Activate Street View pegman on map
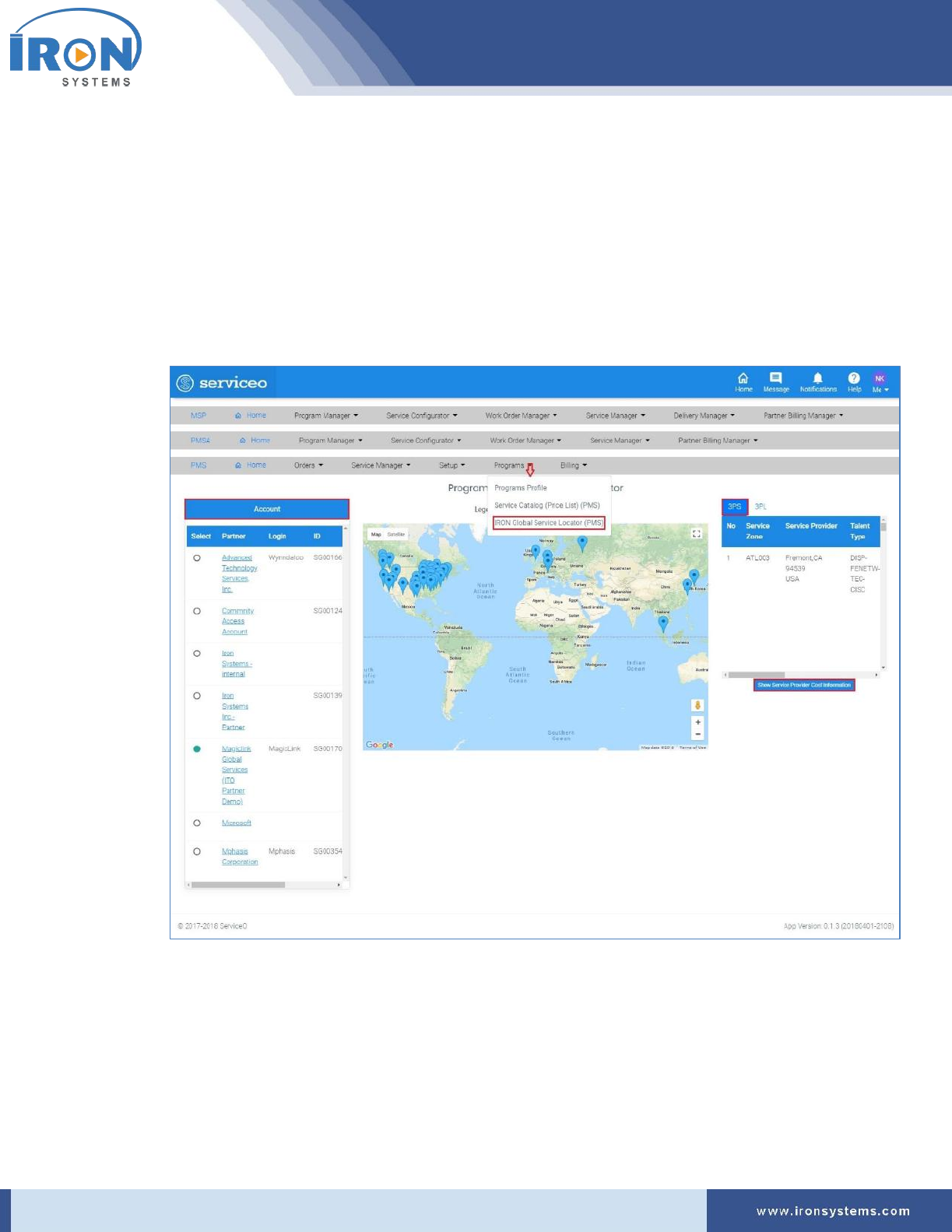952x1232 pixels. (697, 705)
